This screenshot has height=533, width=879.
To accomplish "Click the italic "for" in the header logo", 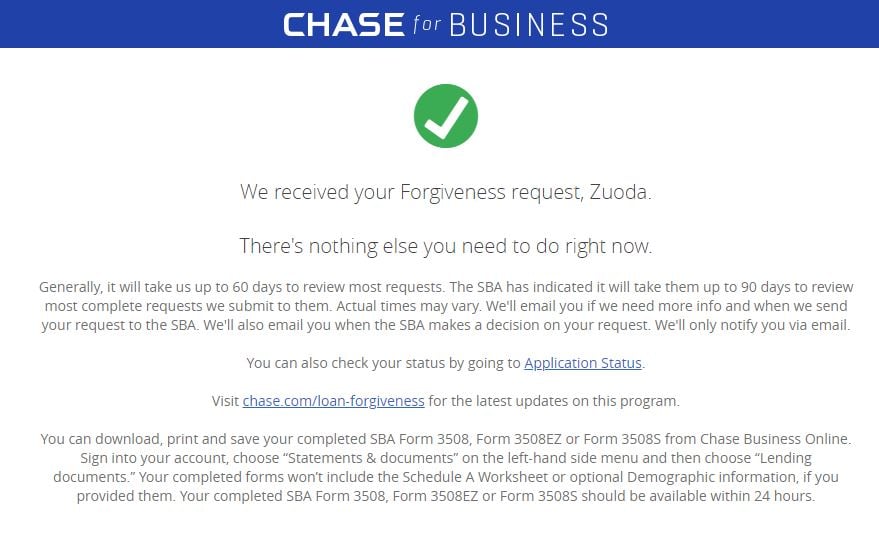I will click(426, 24).
